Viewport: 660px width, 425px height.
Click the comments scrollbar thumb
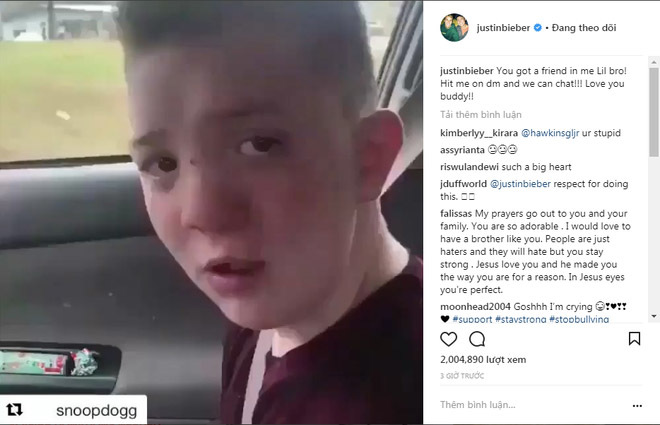point(654,112)
